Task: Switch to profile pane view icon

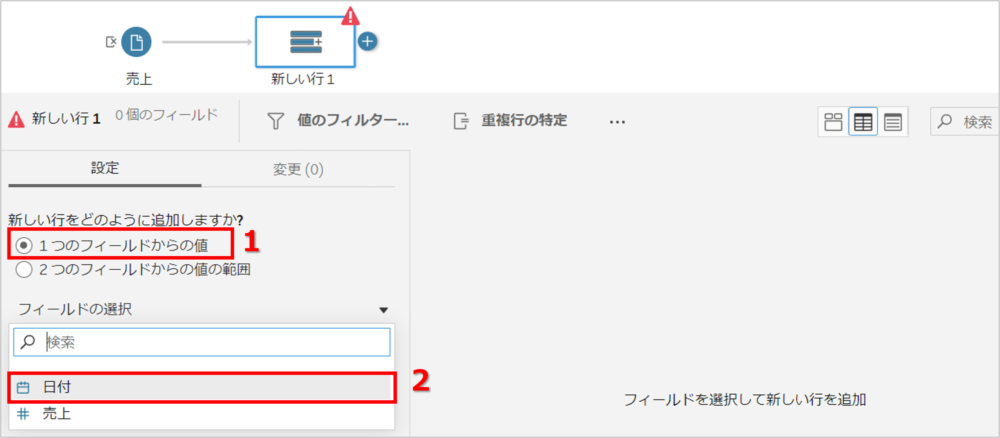Action: (834, 122)
